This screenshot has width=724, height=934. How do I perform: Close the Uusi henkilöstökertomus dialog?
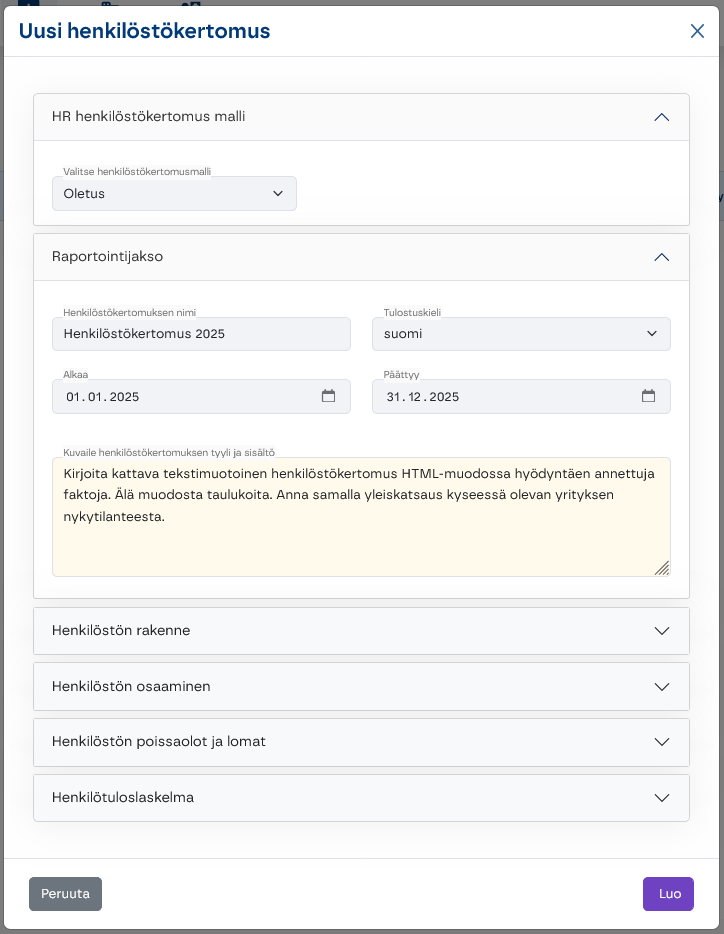click(x=697, y=31)
